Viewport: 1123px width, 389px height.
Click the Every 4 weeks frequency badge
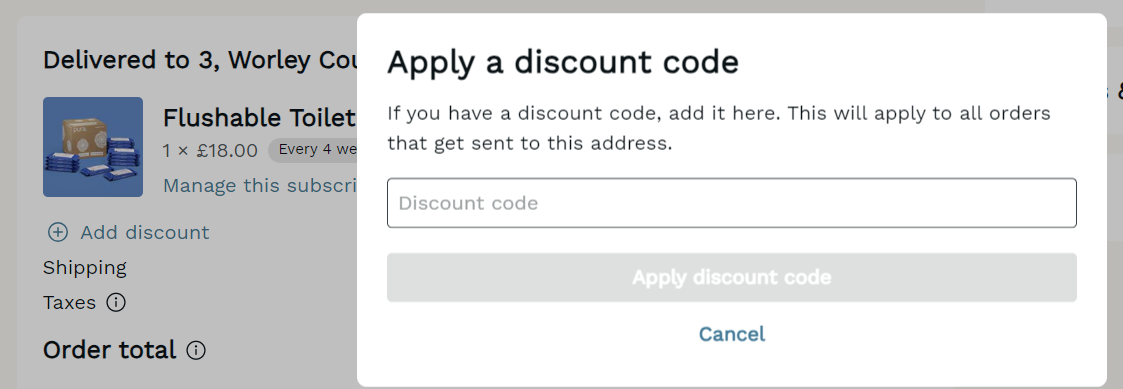click(313, 150)
